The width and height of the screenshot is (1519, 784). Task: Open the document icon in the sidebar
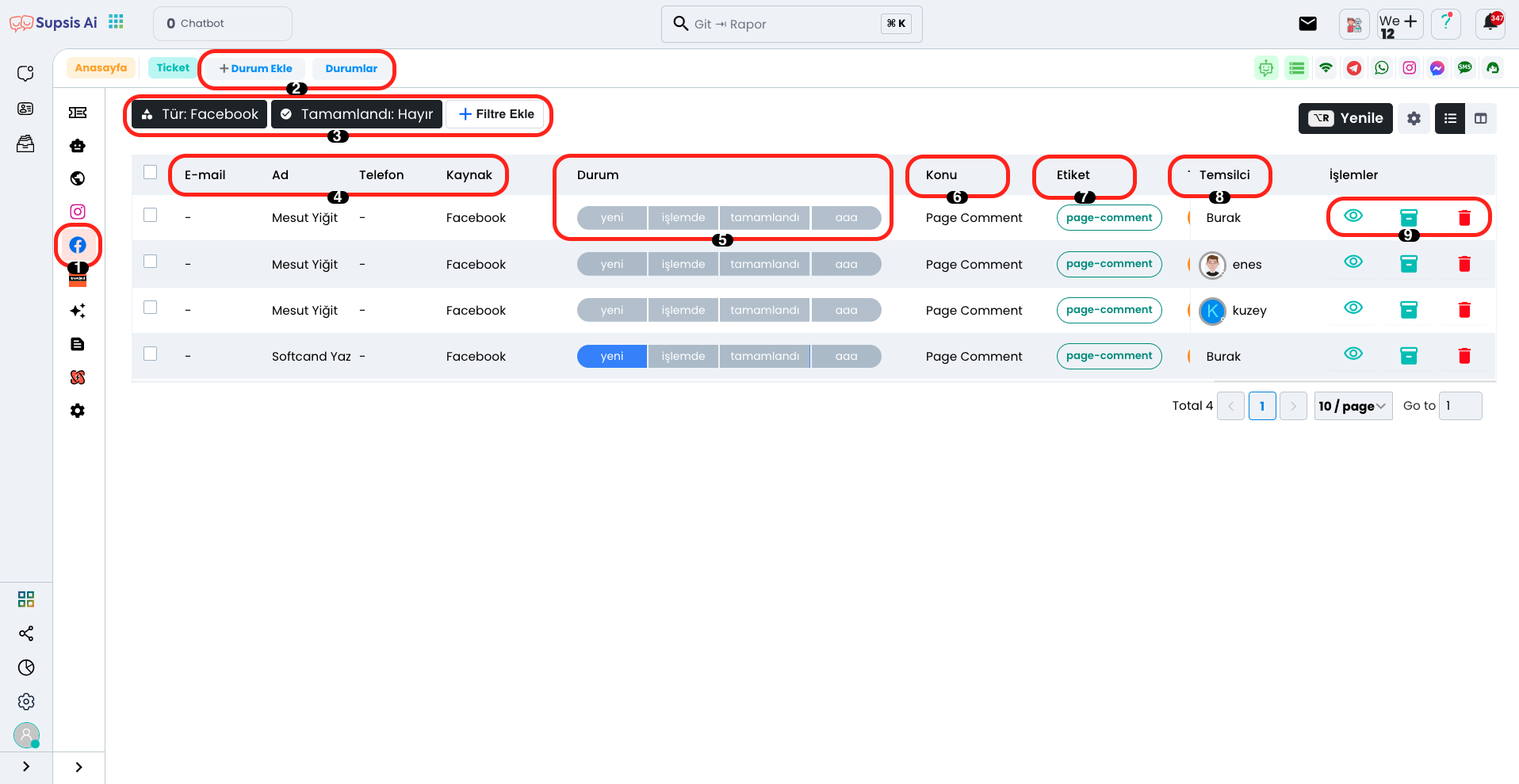click(78, 344)
